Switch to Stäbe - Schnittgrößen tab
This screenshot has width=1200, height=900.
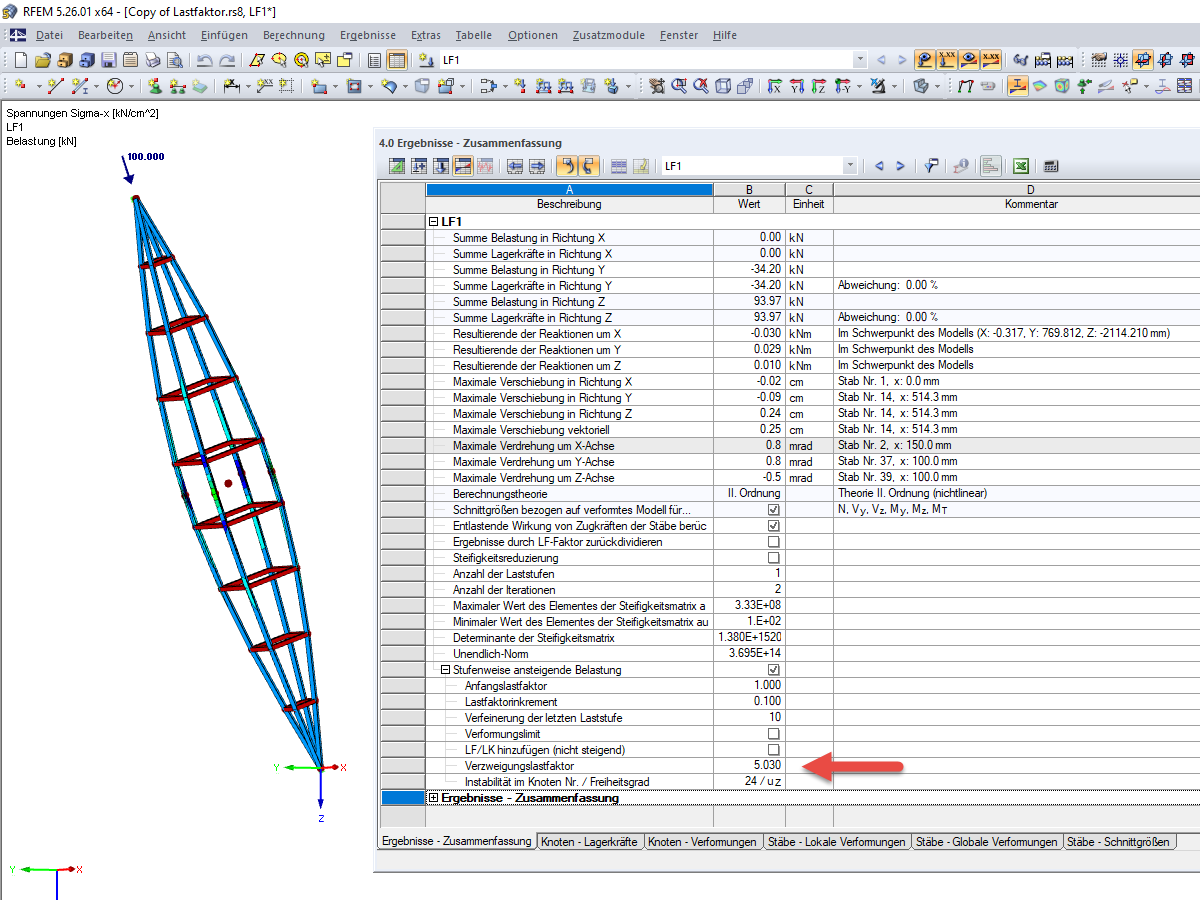coord(1119,842)
